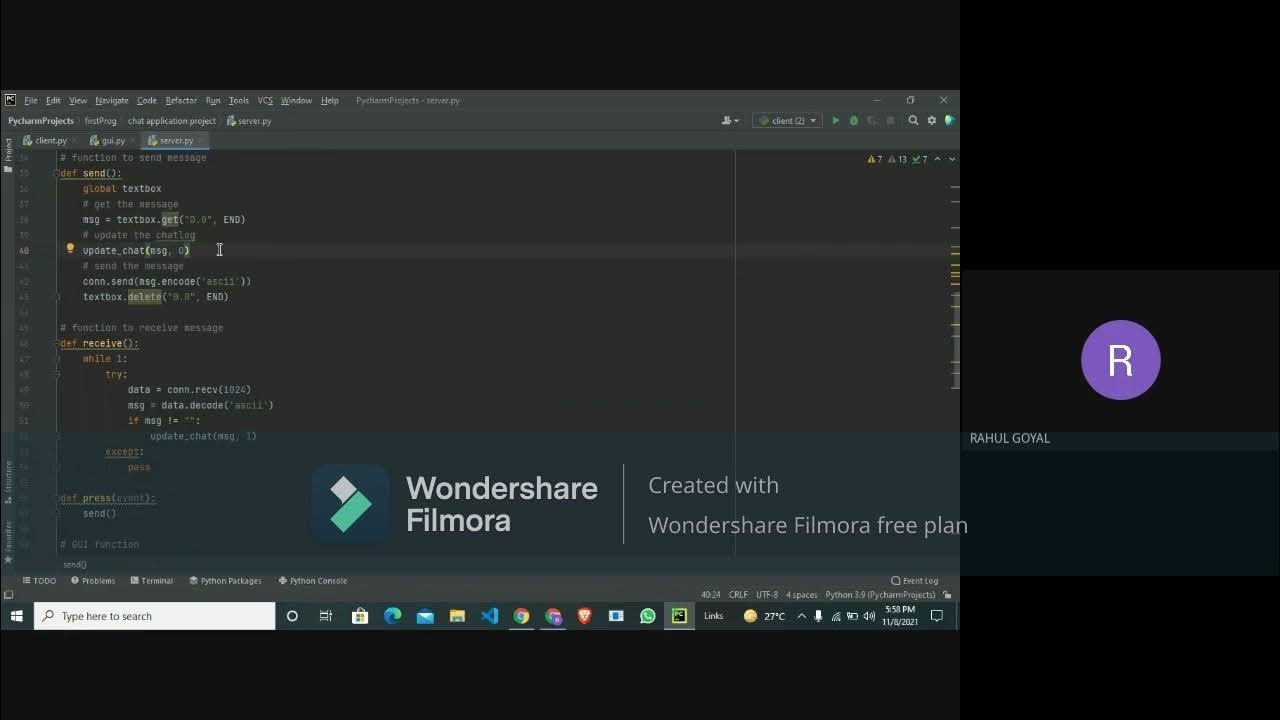Open the VCS menu
This screenshot has height=720, width=1280.
point(265,101)
